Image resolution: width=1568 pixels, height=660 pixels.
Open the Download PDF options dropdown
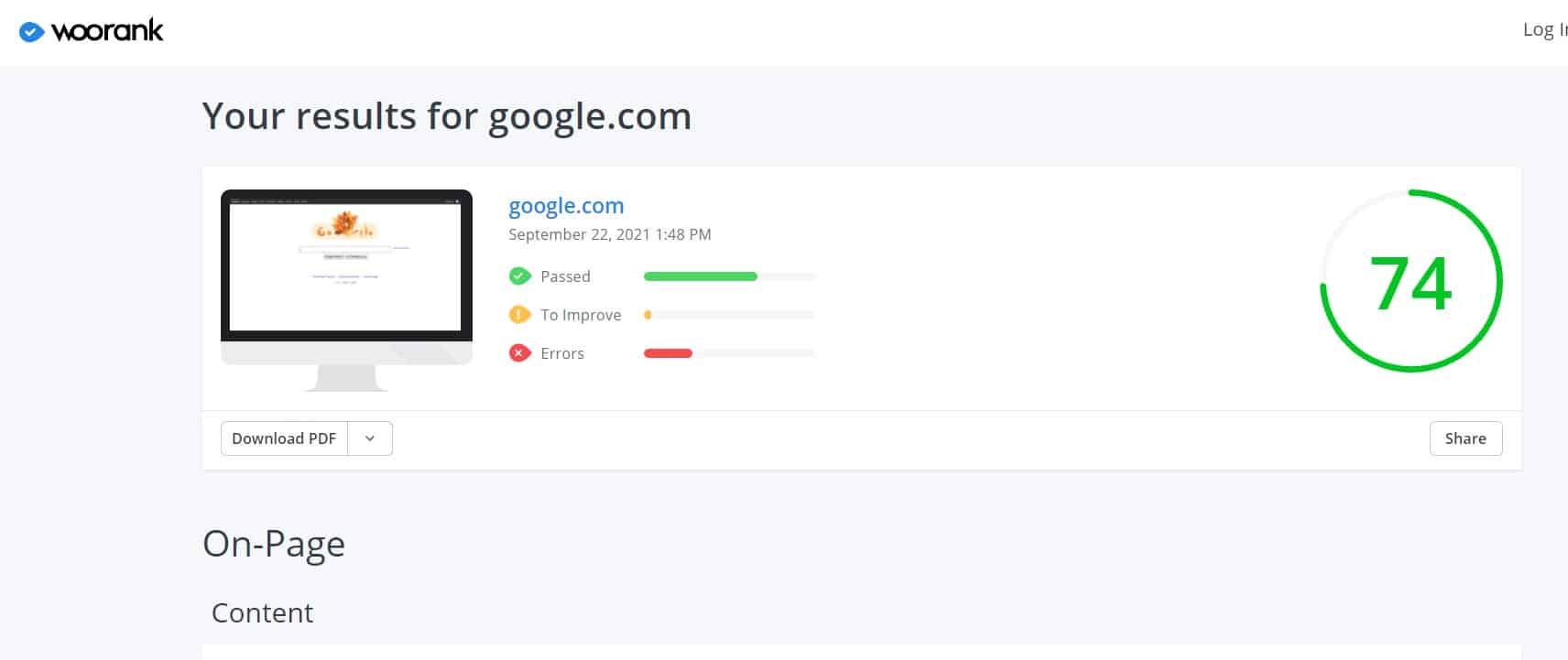[370, 438]
